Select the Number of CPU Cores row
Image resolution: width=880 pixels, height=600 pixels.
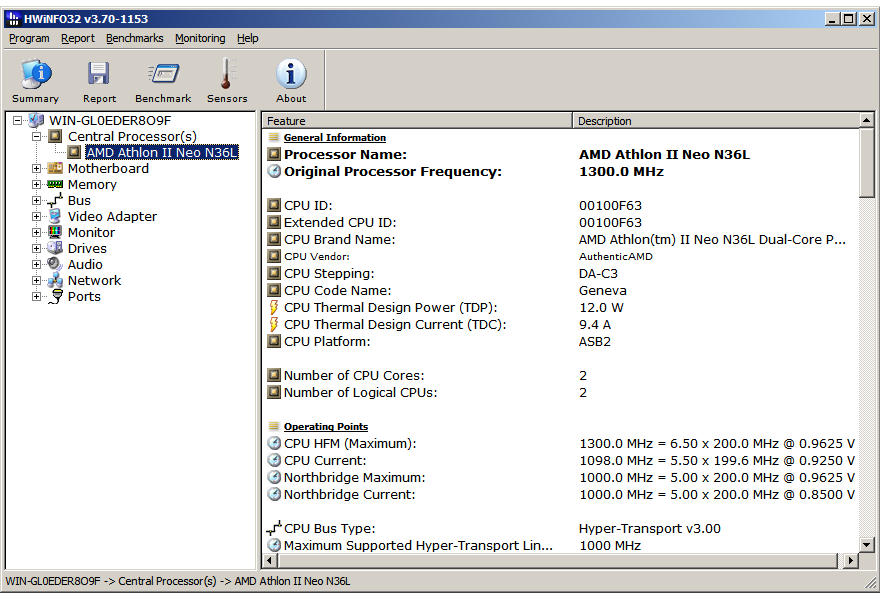click(560, 375)
